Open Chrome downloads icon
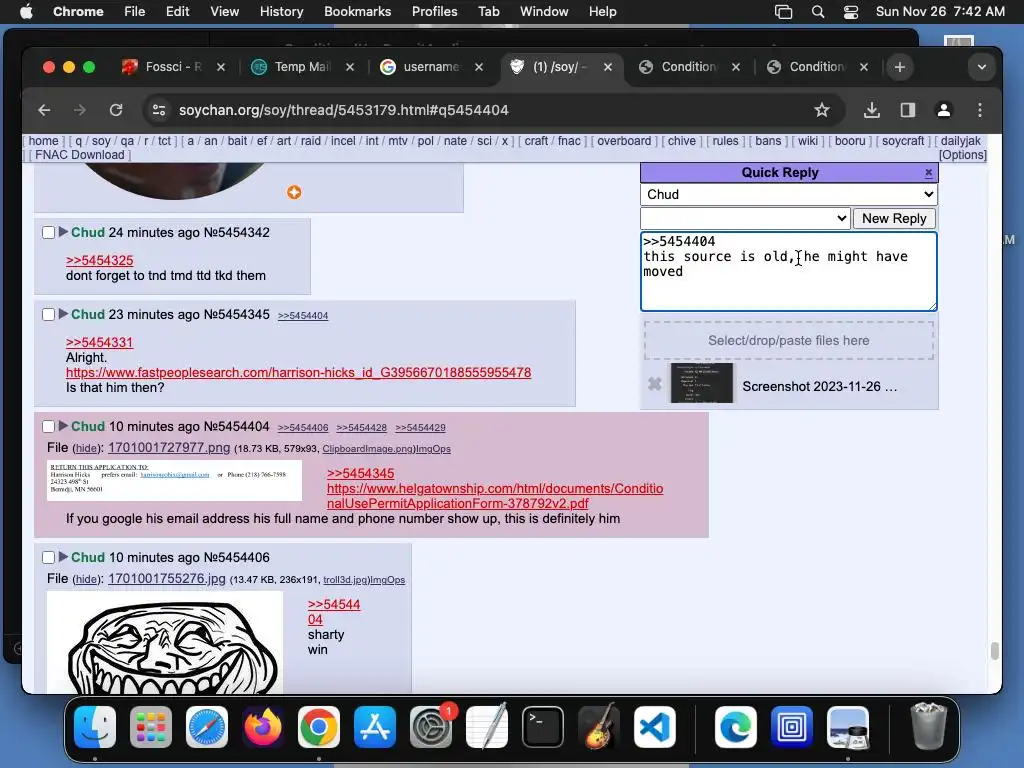Screen dimensions: 1024x768 (871, 110)
